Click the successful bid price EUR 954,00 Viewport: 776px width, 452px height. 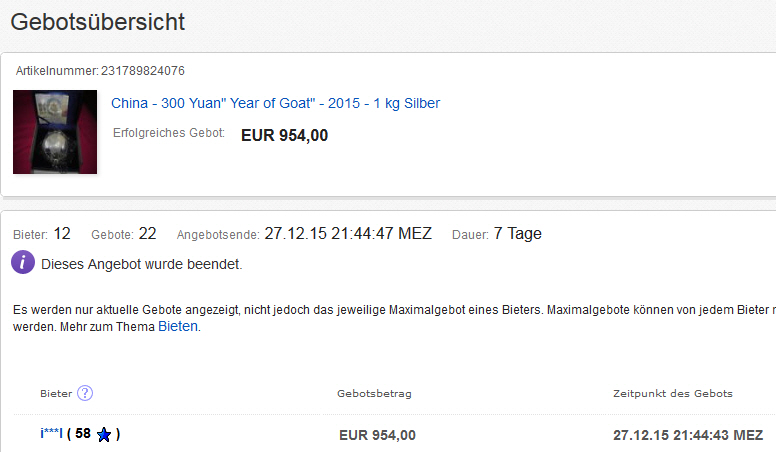284,135
